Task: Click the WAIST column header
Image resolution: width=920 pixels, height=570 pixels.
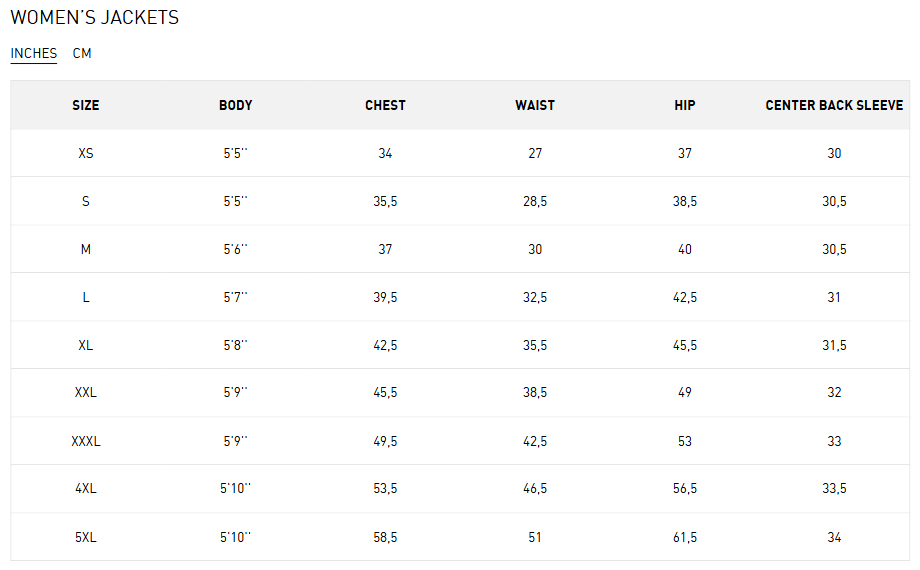Action: [x=535, y=105]
